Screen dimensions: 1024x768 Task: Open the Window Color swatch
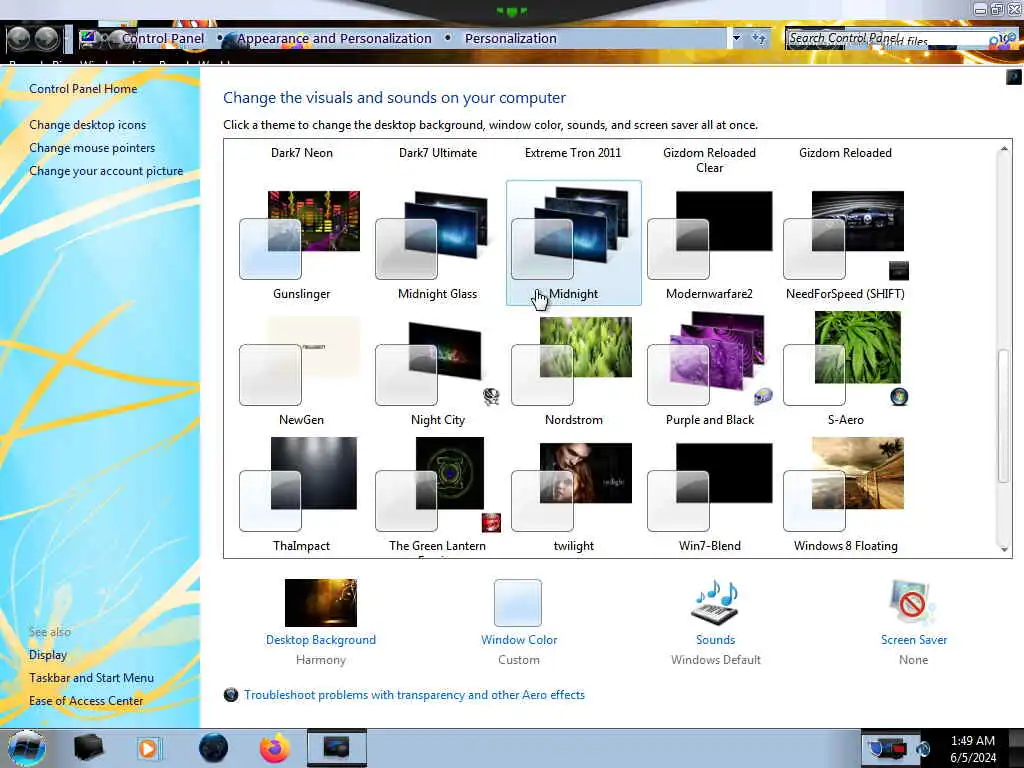518,603
